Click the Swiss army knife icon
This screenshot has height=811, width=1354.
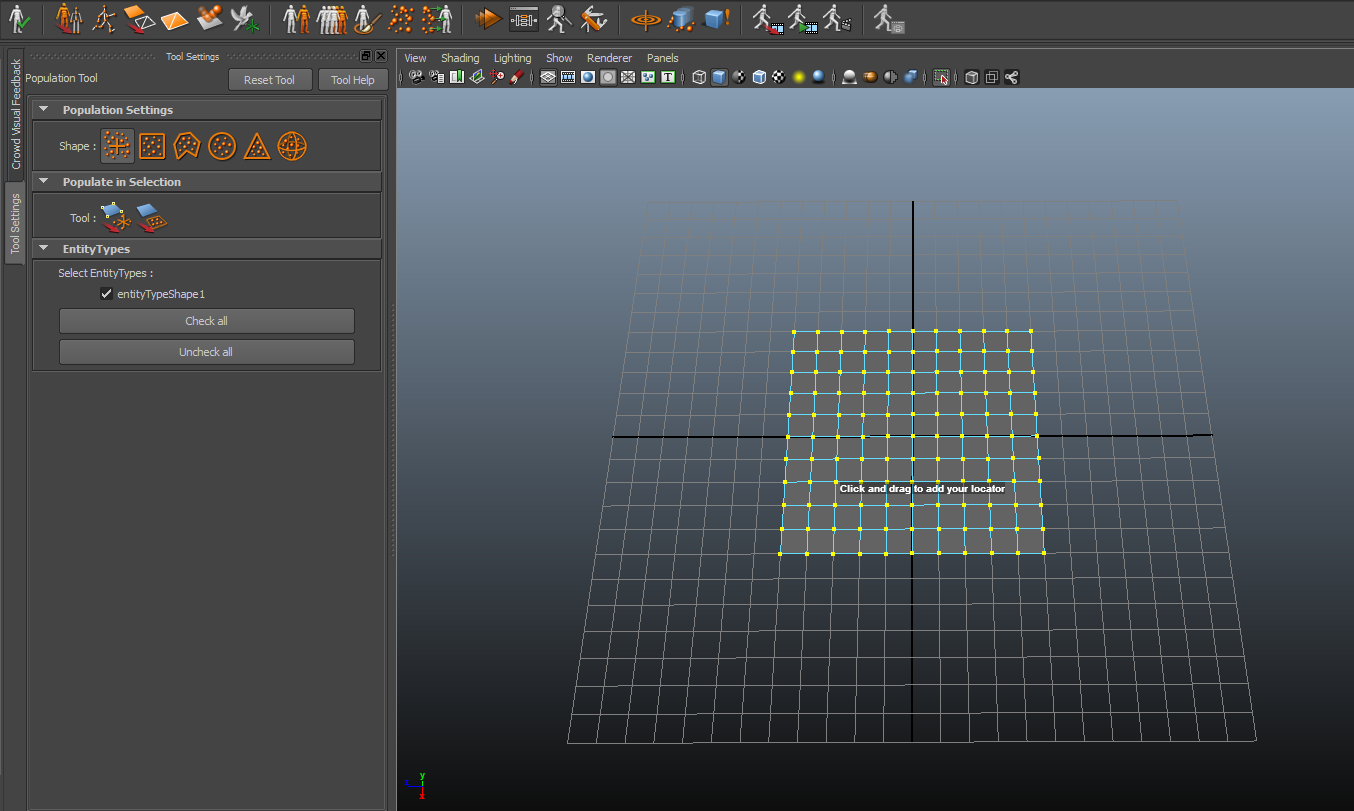[x=593, y=18]
